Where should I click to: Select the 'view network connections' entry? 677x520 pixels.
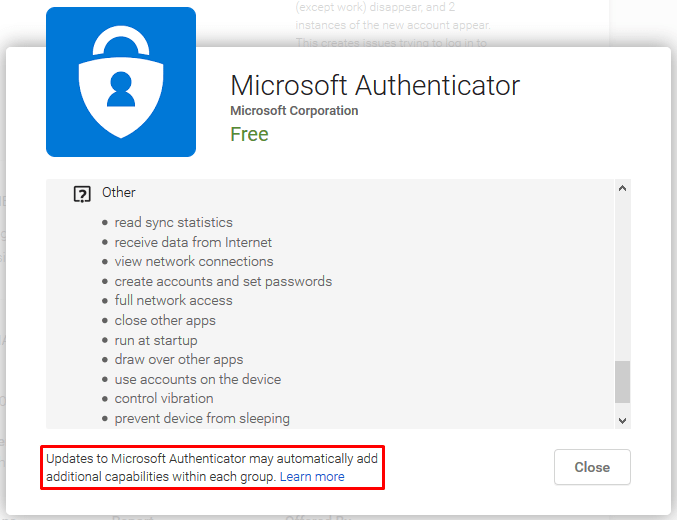193,261
